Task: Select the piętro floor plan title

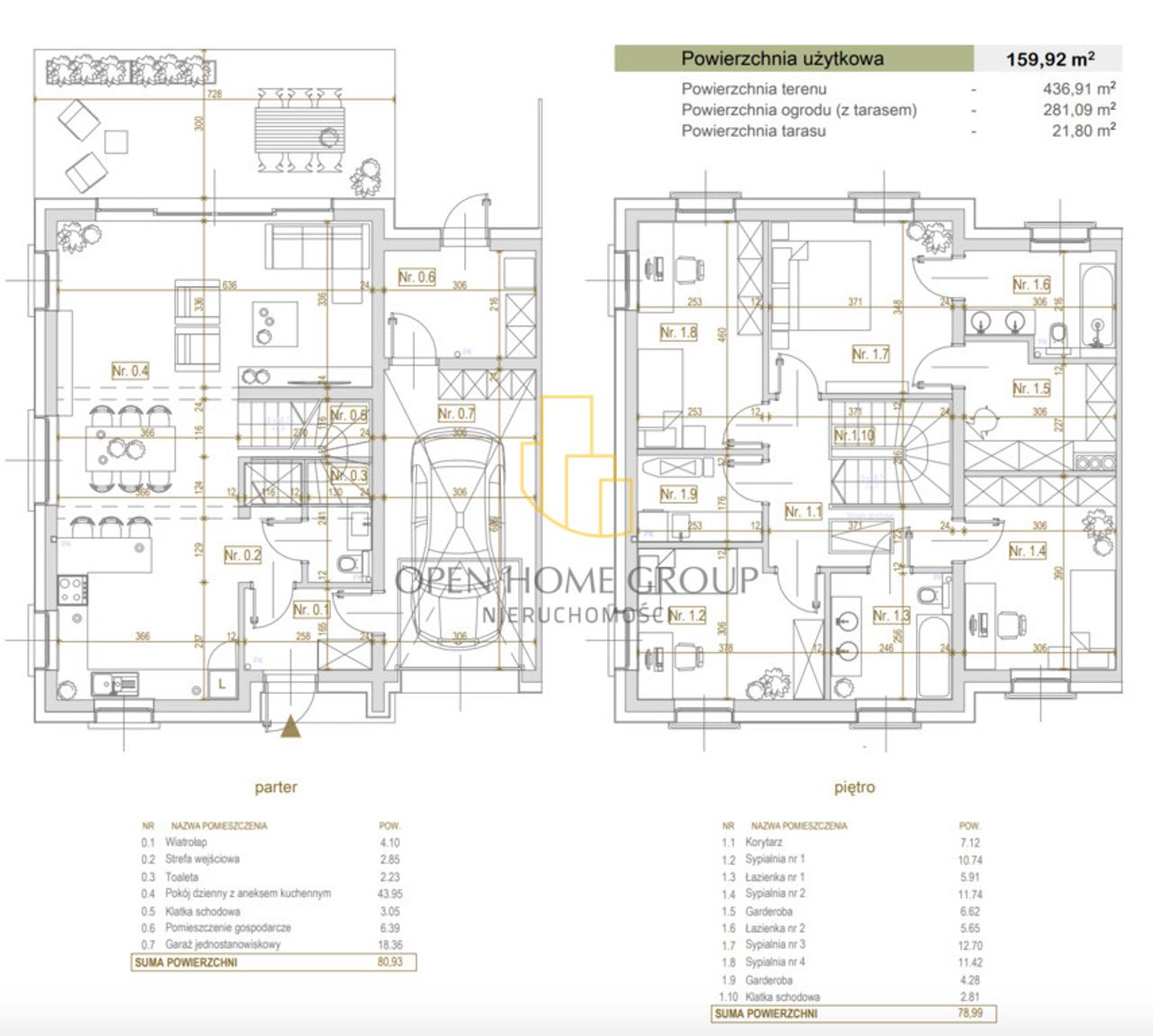Action: [x=854, y=786]
